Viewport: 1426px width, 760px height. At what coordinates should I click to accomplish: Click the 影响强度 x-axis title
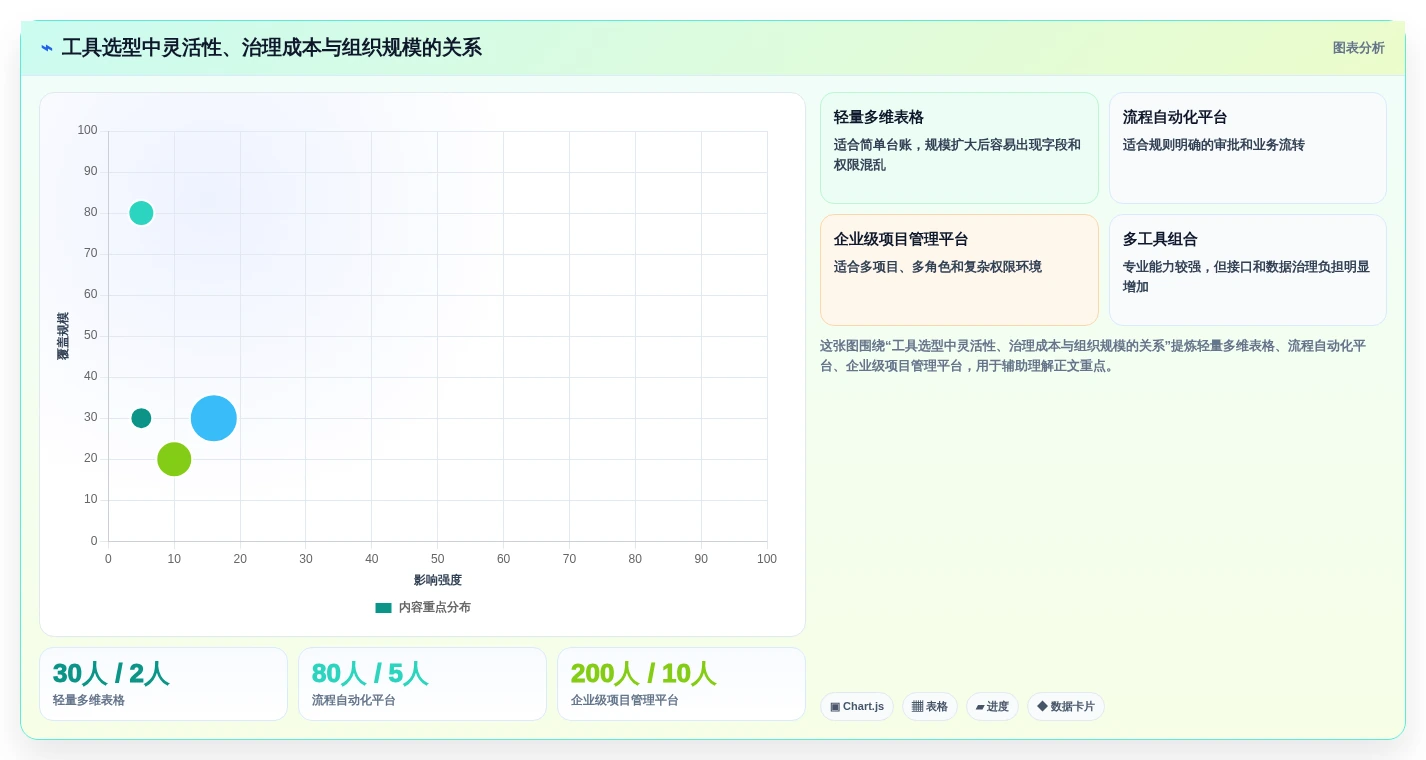438,581
